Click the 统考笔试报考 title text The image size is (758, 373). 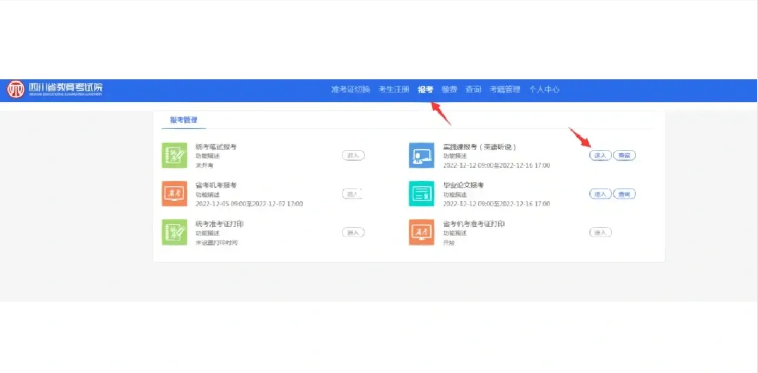click(x=216, y=146)
